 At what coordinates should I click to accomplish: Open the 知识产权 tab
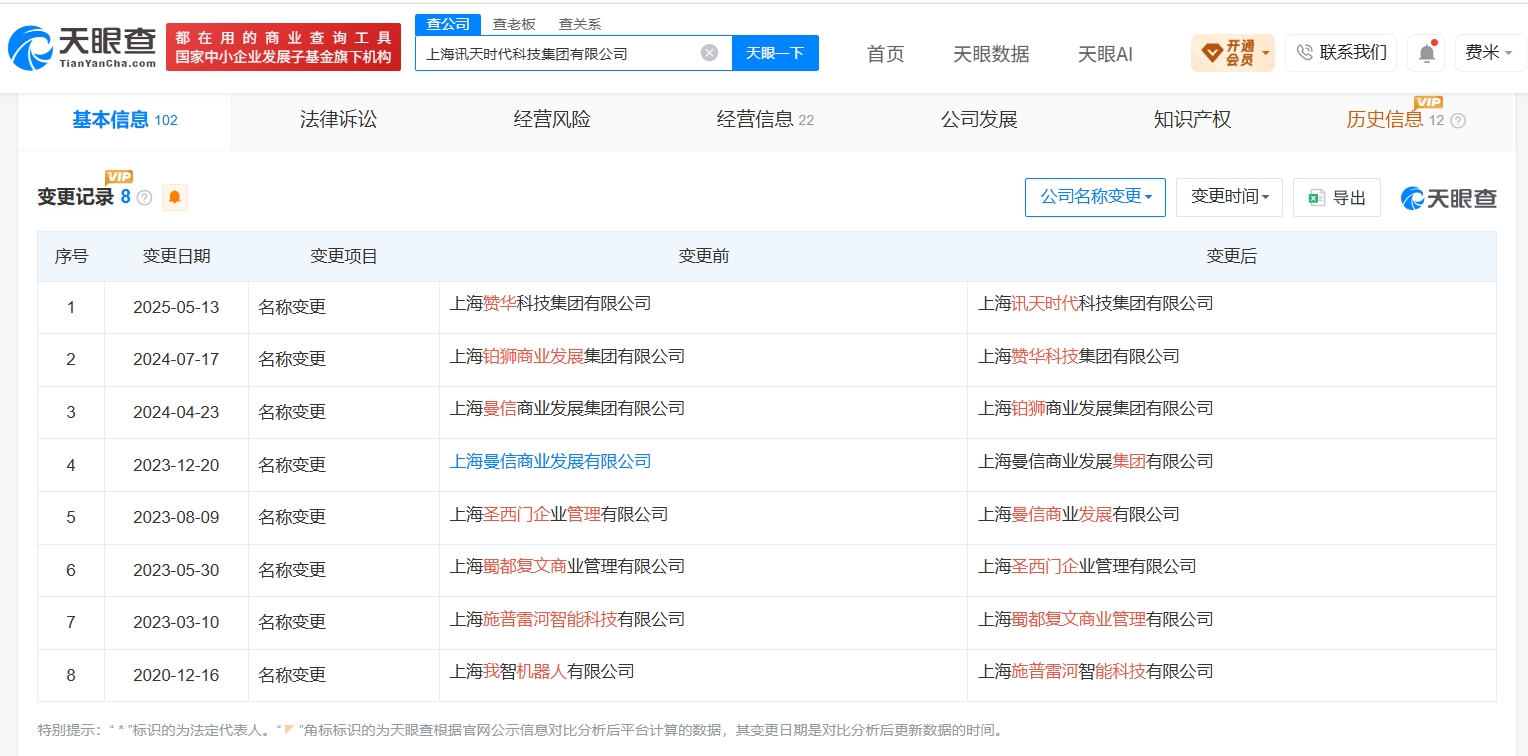point(1192,120)
